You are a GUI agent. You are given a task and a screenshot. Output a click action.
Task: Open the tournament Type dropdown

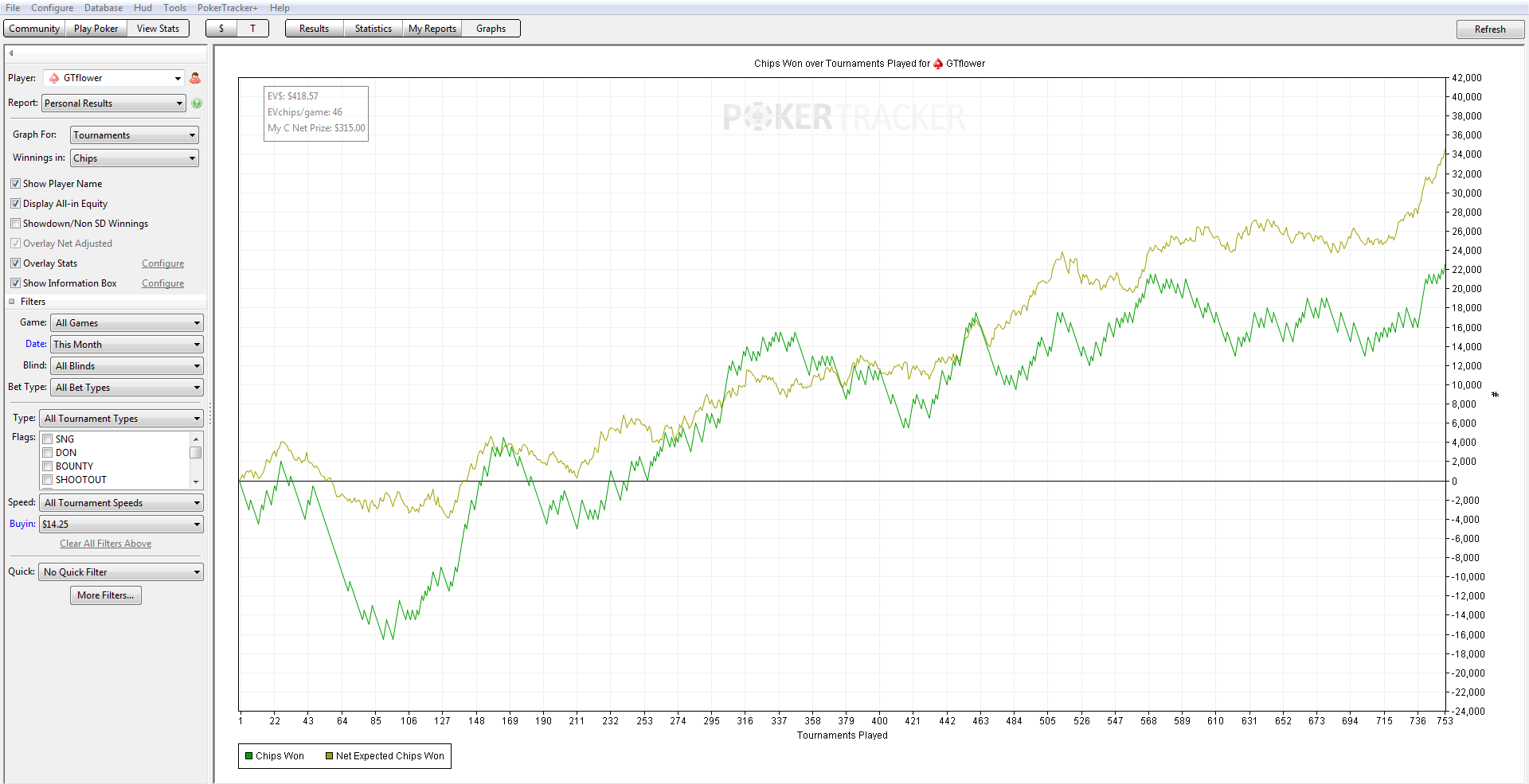click(x=122, y=419)
